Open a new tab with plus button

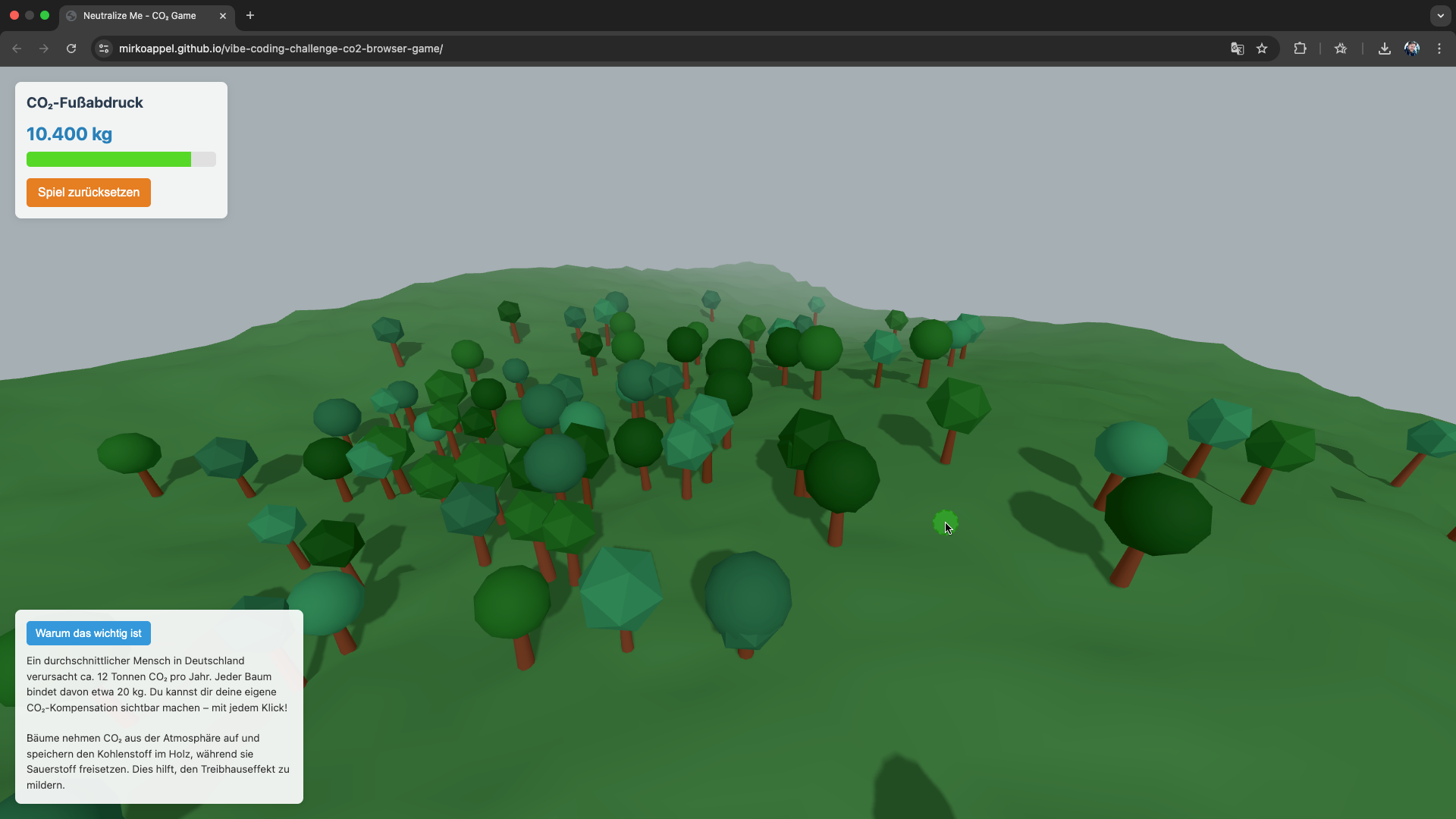point(250,15)
